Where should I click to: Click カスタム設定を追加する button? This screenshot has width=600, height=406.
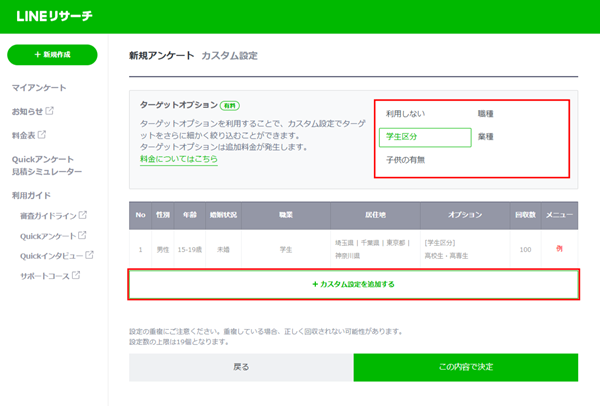[x=354, y=285]
